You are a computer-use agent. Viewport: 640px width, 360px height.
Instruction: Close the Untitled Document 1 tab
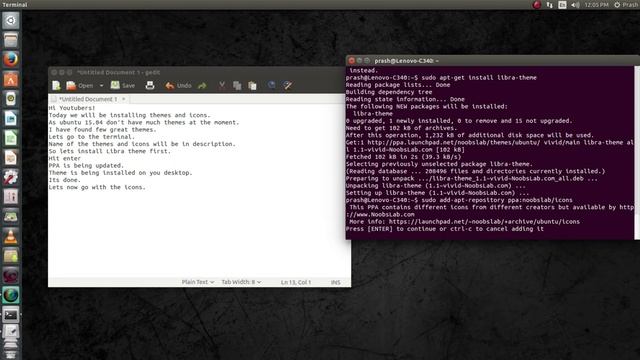point(124,99)
